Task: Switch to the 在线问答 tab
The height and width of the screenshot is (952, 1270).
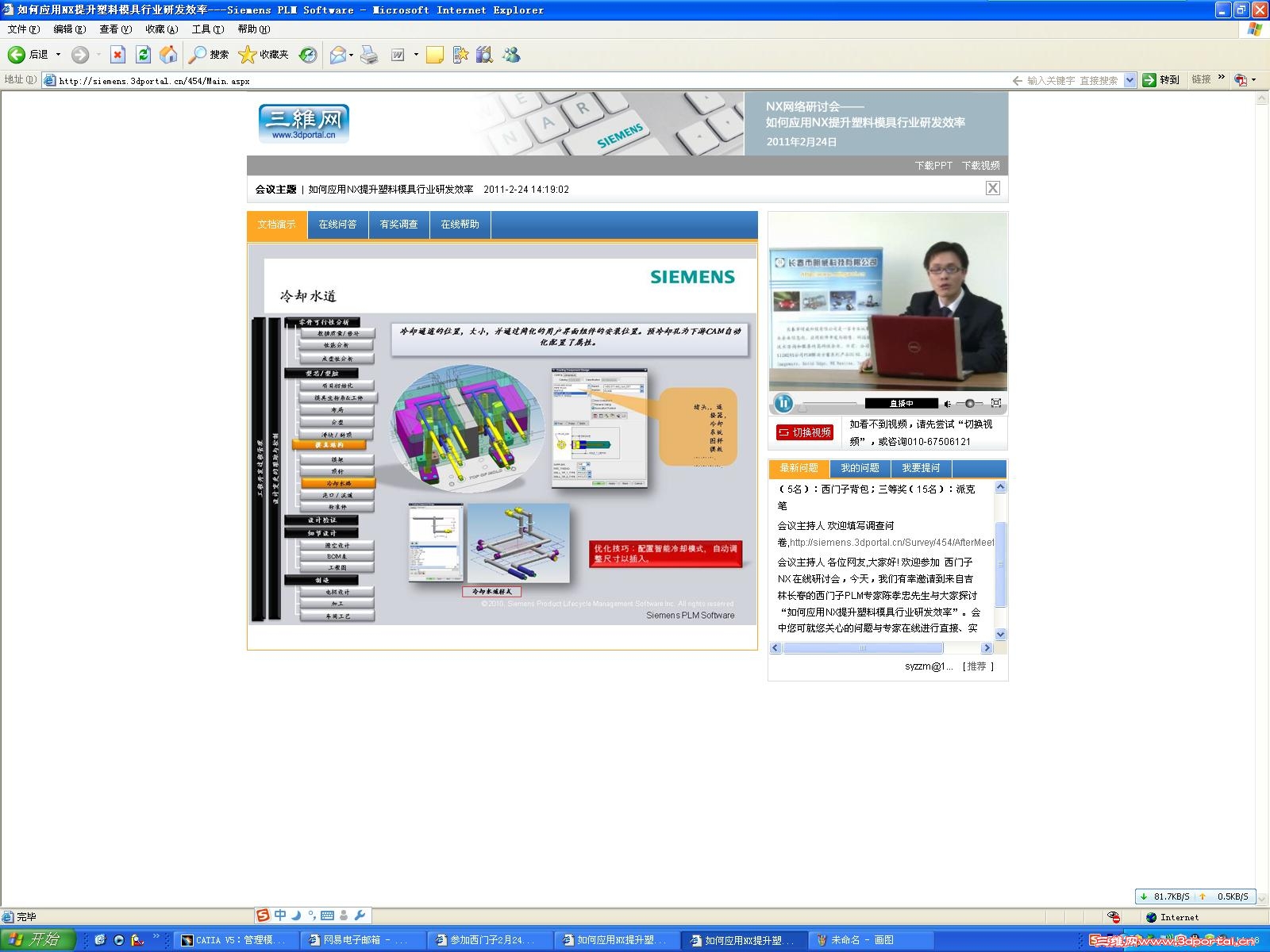Action: click(337, 225)
